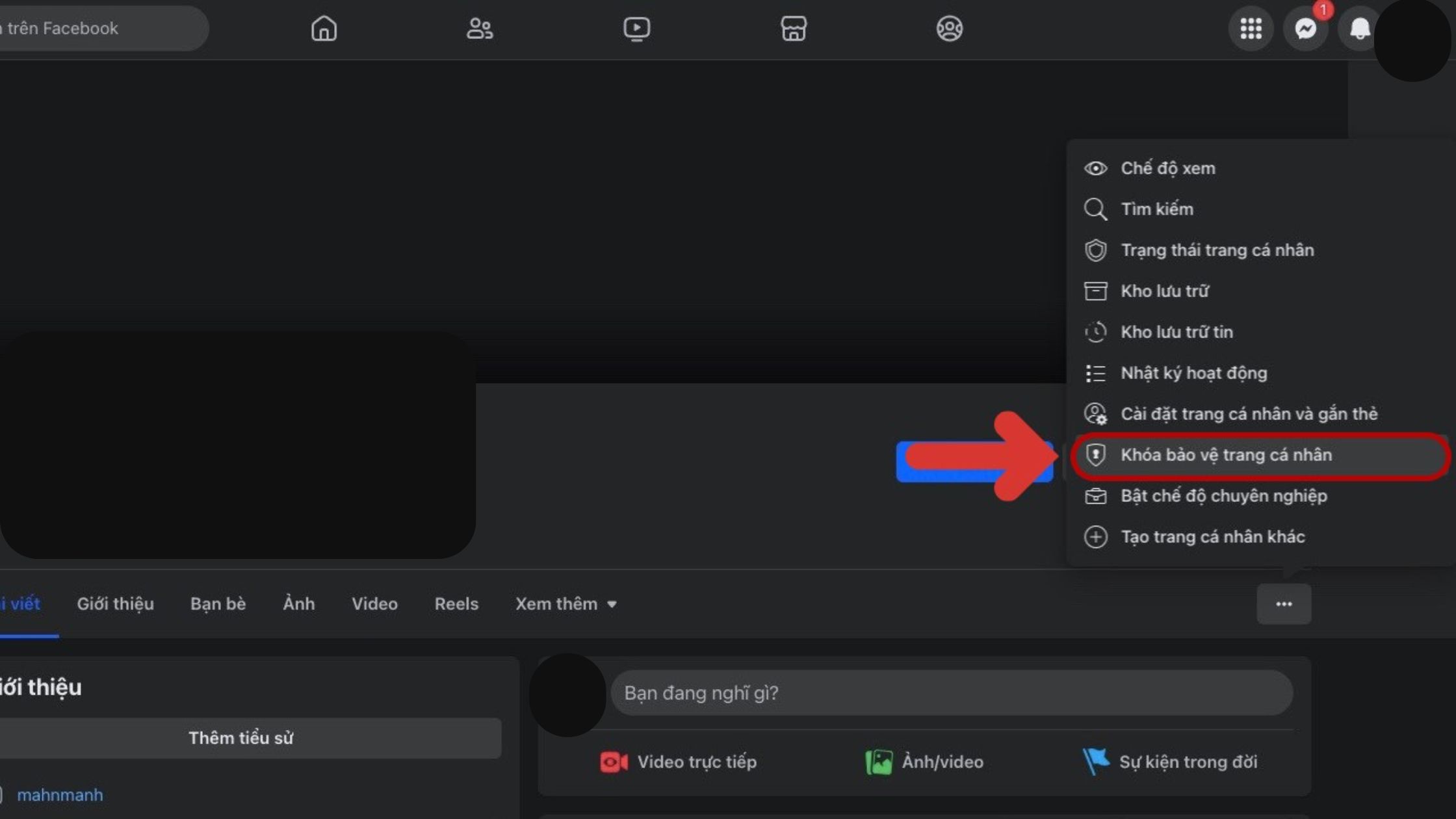The width and height of the screenshot is (1456, 819).
Task: Switch to Ảnh tab
Action: pyautogui.click(x=299, y=604)
